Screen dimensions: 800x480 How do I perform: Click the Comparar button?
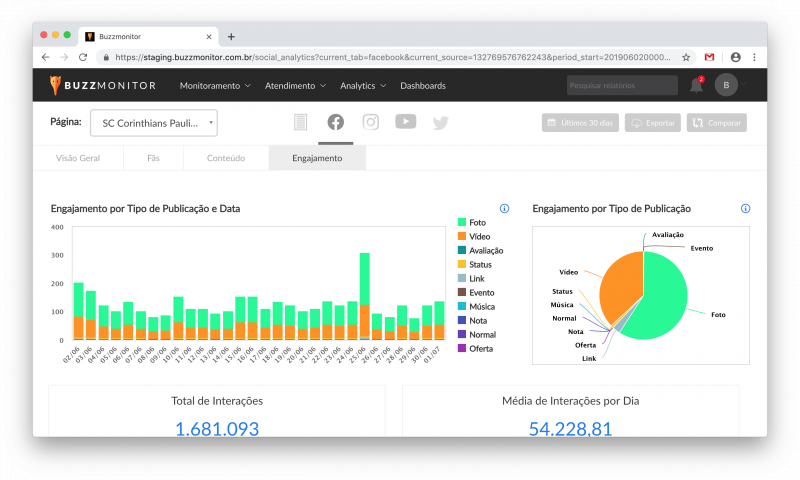[716, 123]
